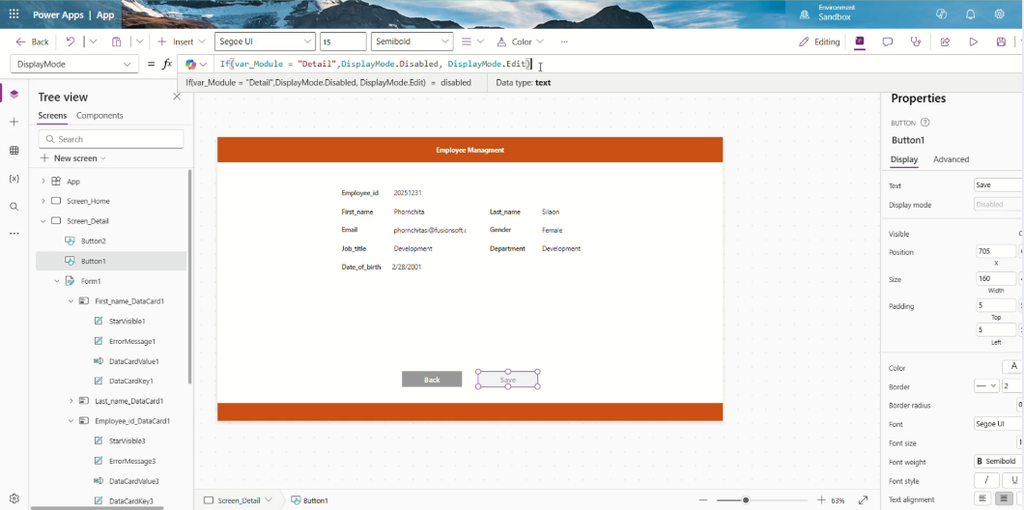
Task: Open the Variables sidebar icon
Action: 14,178
